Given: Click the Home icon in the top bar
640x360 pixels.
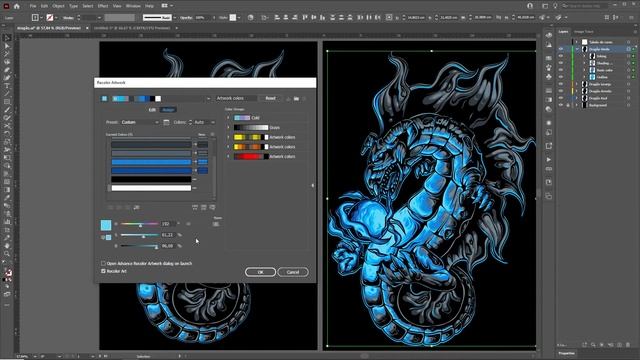Looking at the screenshot, I should coord(16,6).
